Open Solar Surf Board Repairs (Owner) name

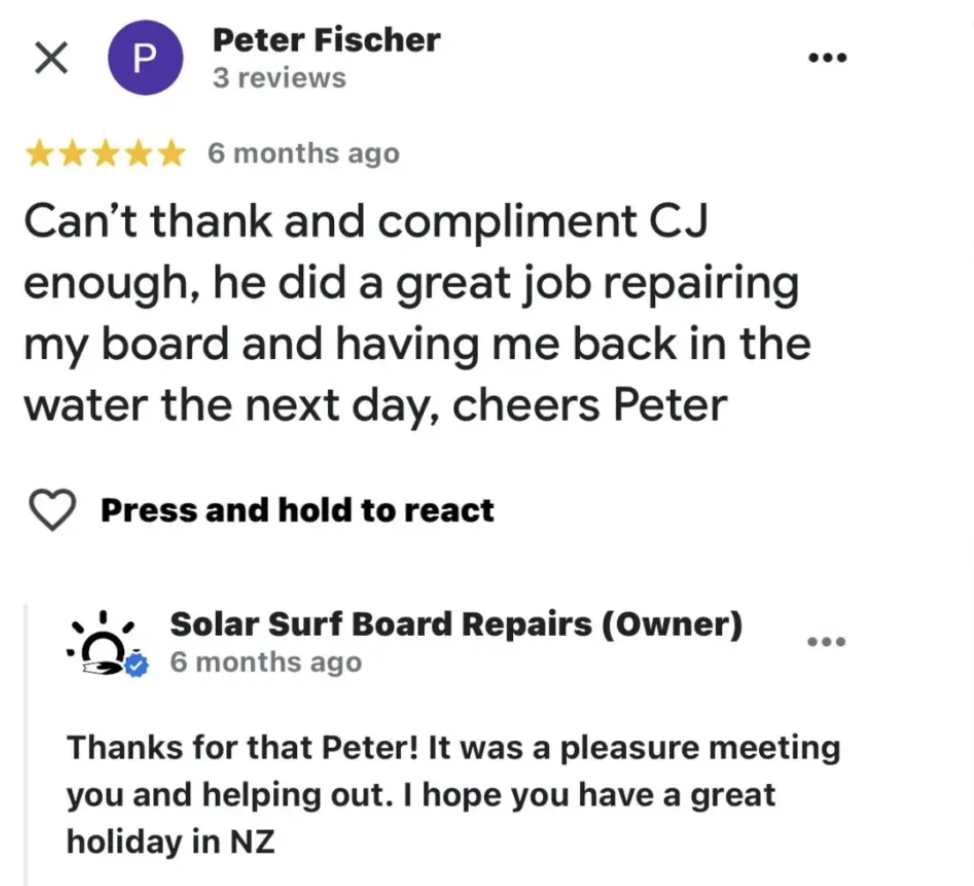pyautogui.click(x=456, y=624)
